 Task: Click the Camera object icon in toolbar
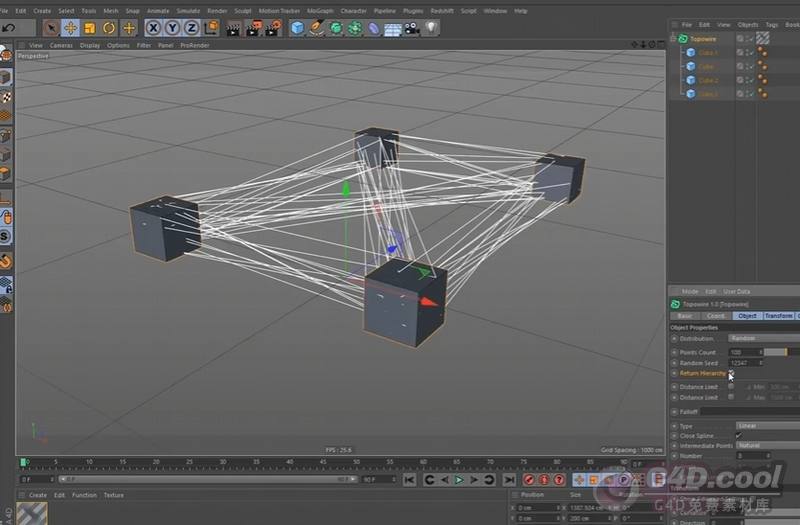(412, 28)
